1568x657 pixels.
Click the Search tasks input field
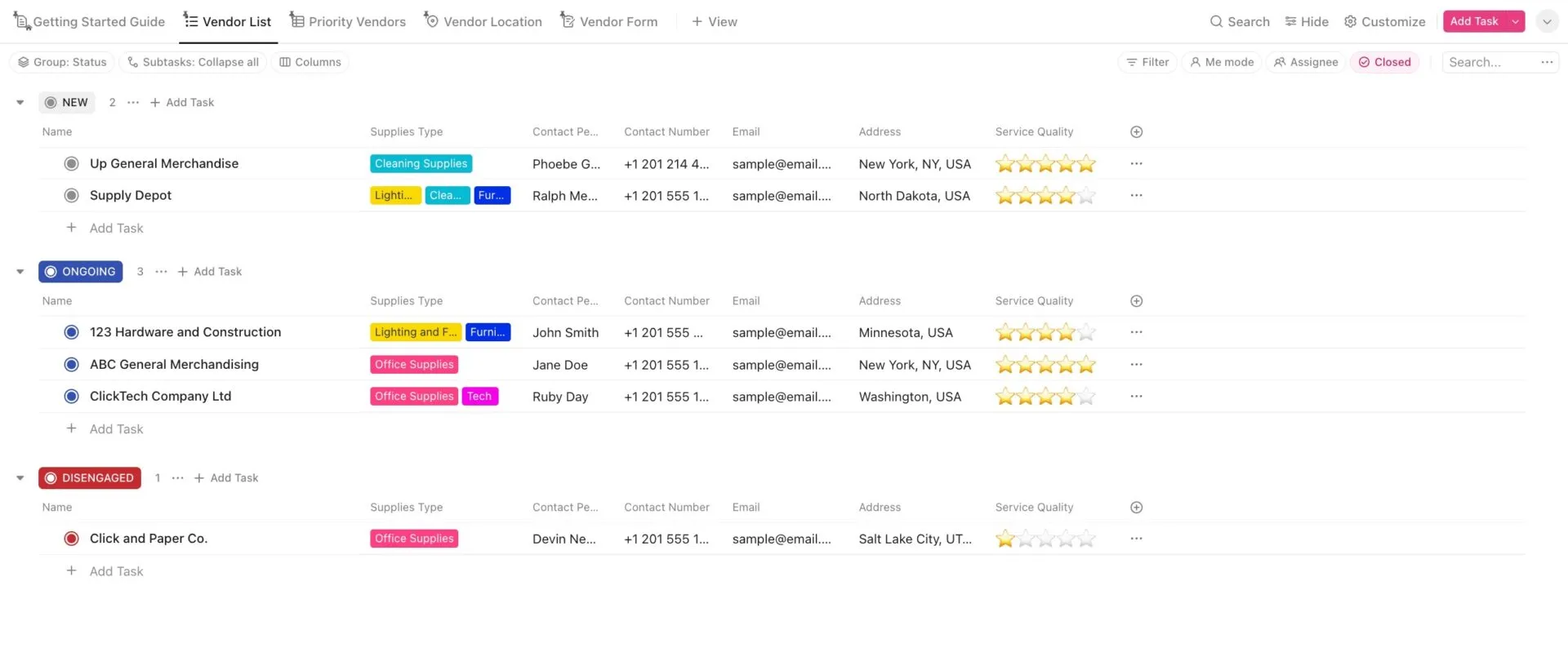click(1490, 62)
